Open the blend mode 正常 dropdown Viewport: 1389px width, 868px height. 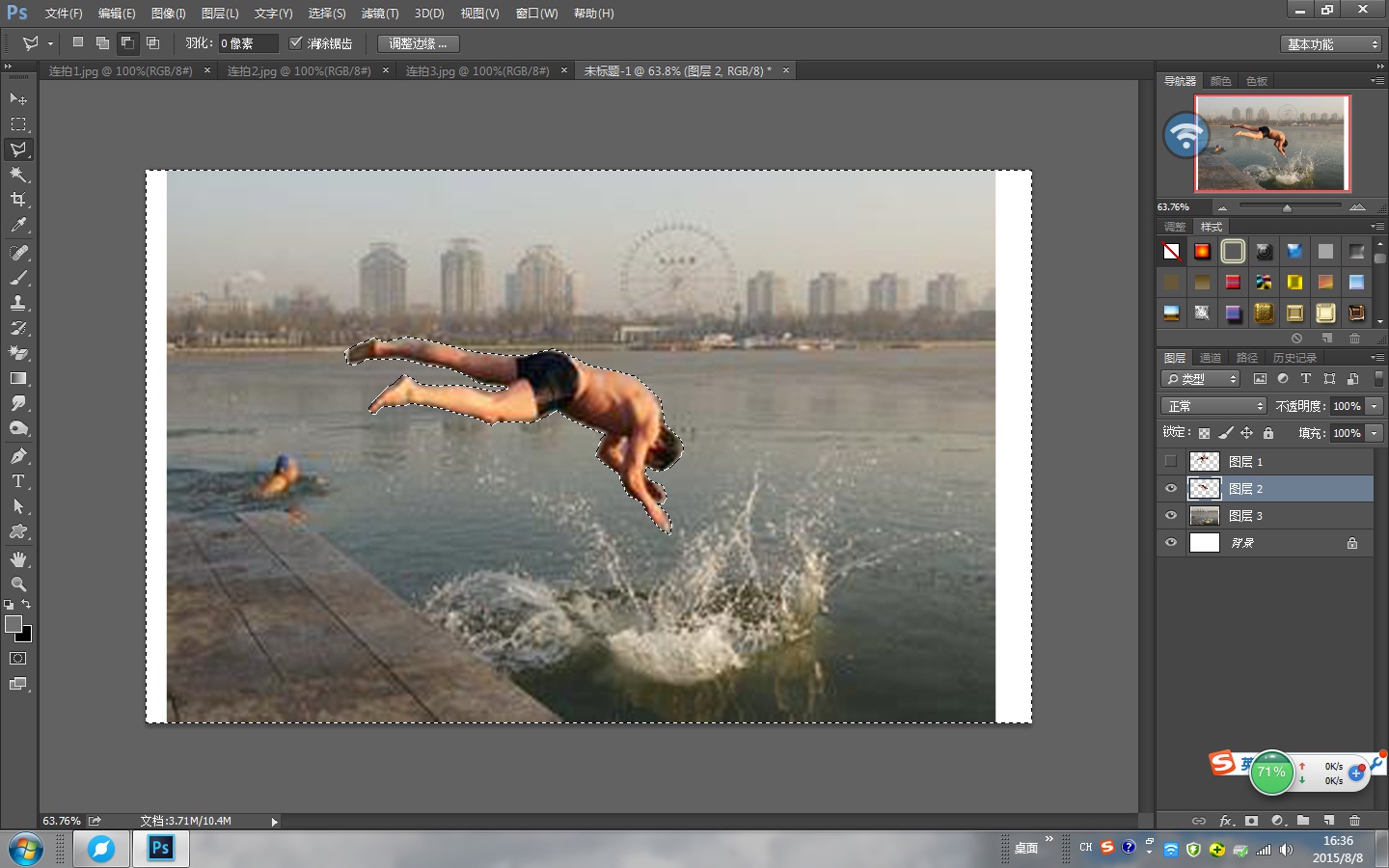(x=1213, y=406)
